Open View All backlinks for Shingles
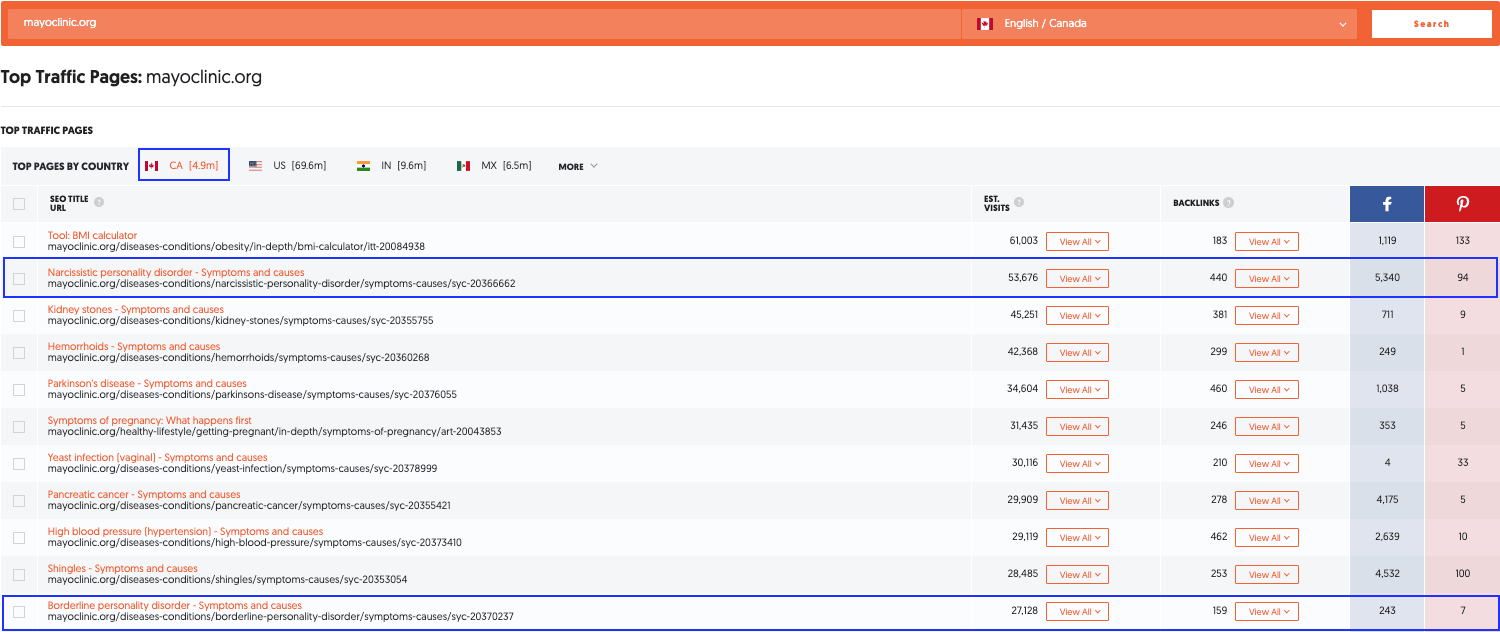This screenshot has height=632, width=1500. pos(1266,574)
